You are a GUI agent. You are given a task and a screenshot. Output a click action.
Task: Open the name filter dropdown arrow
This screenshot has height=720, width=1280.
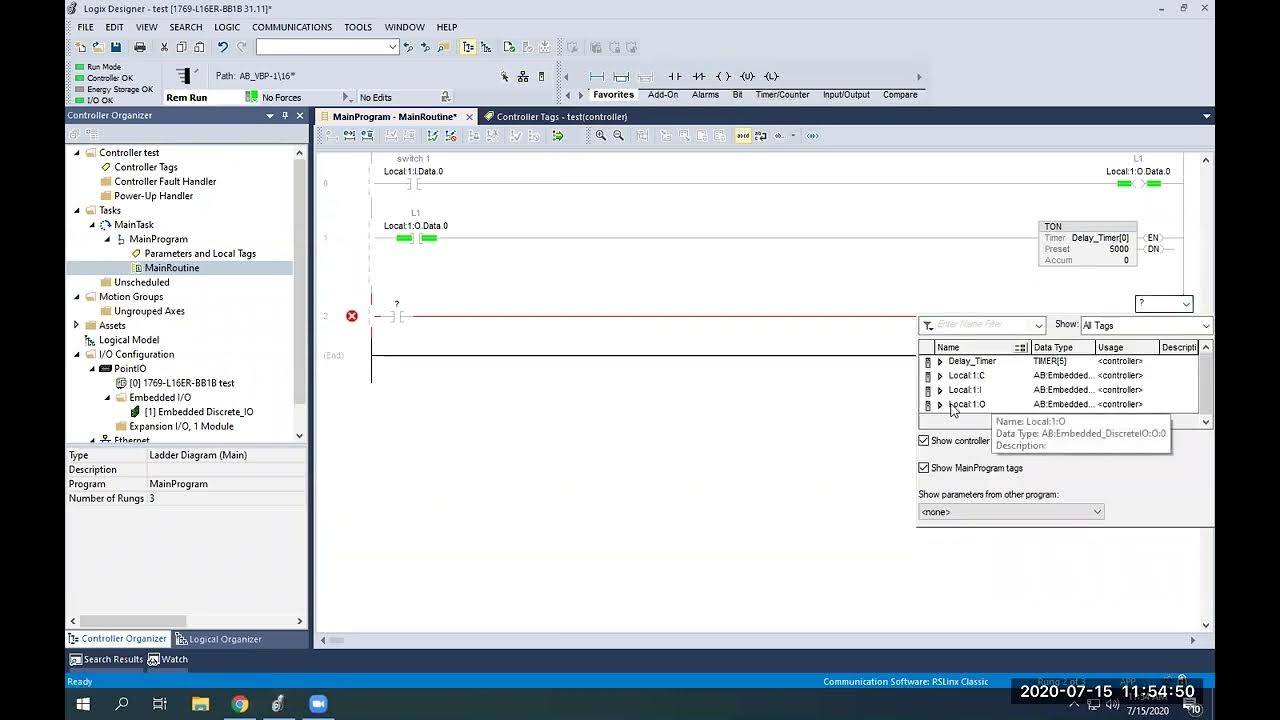coord(1038,325)
